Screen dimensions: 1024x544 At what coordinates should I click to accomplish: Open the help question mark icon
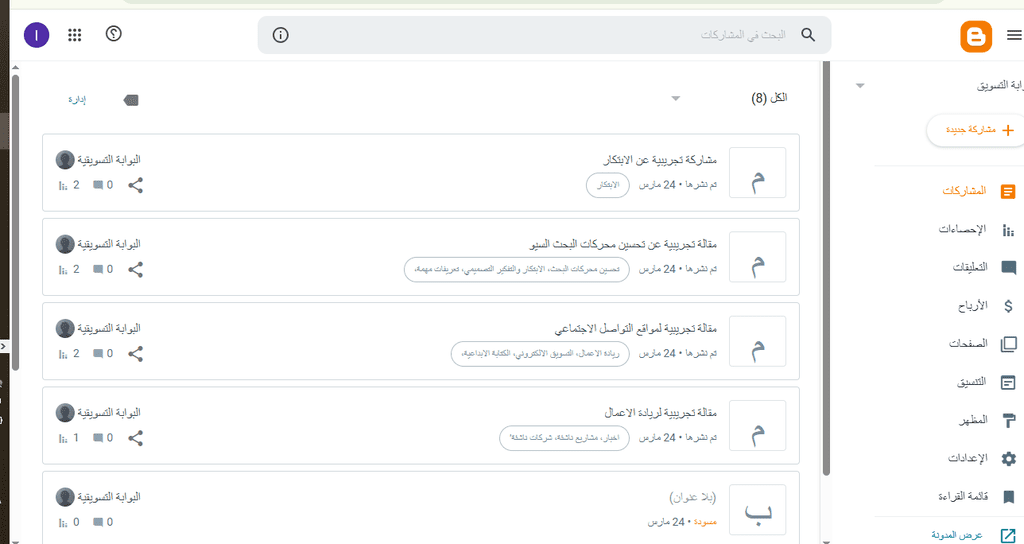[114, 33]
